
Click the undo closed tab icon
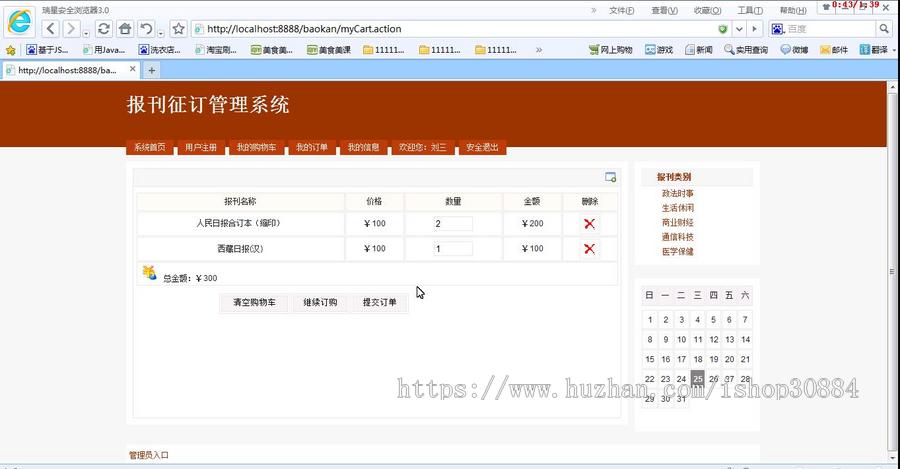coord(146,29)
